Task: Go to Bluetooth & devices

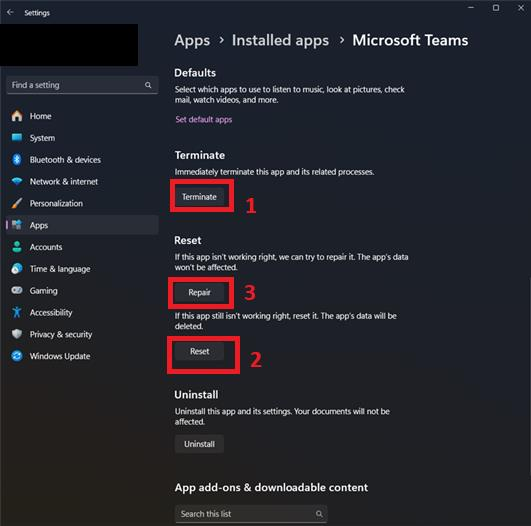Action: 82,160
